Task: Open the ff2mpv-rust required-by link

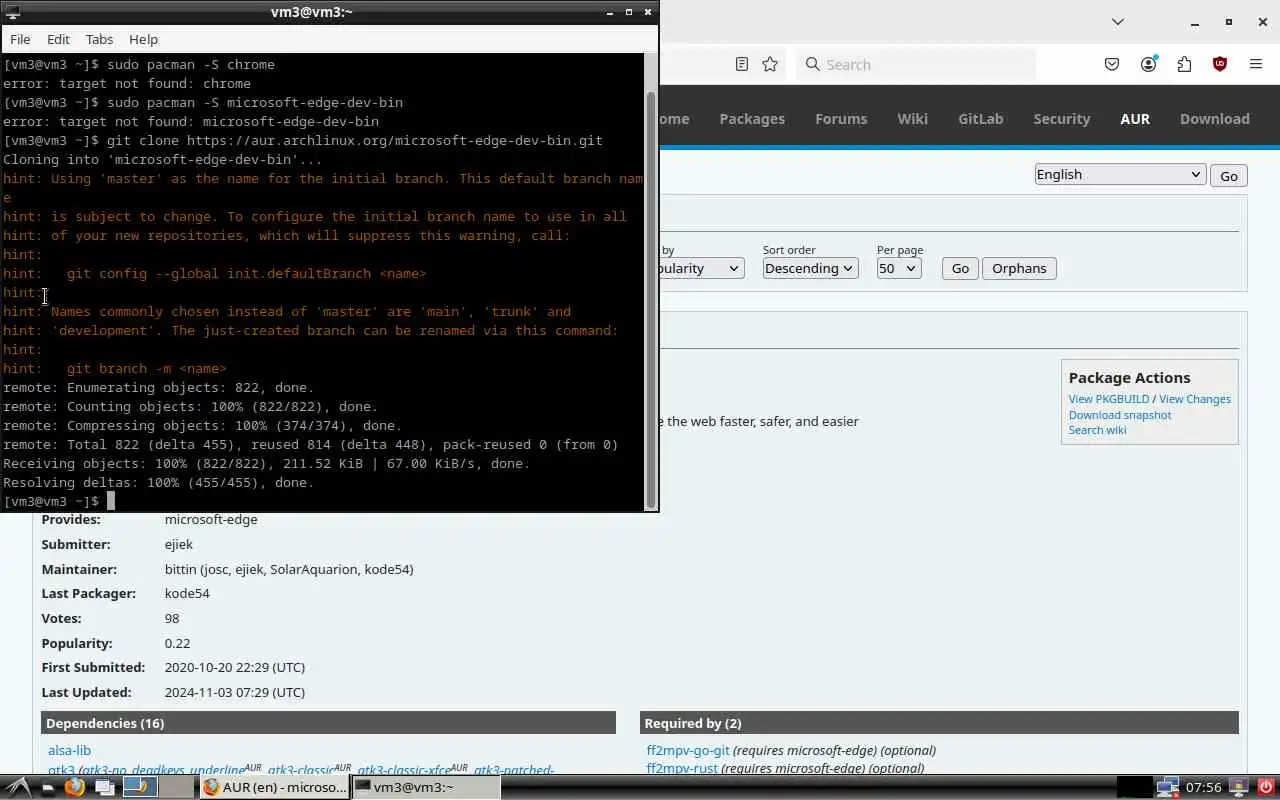Action: 682,768
